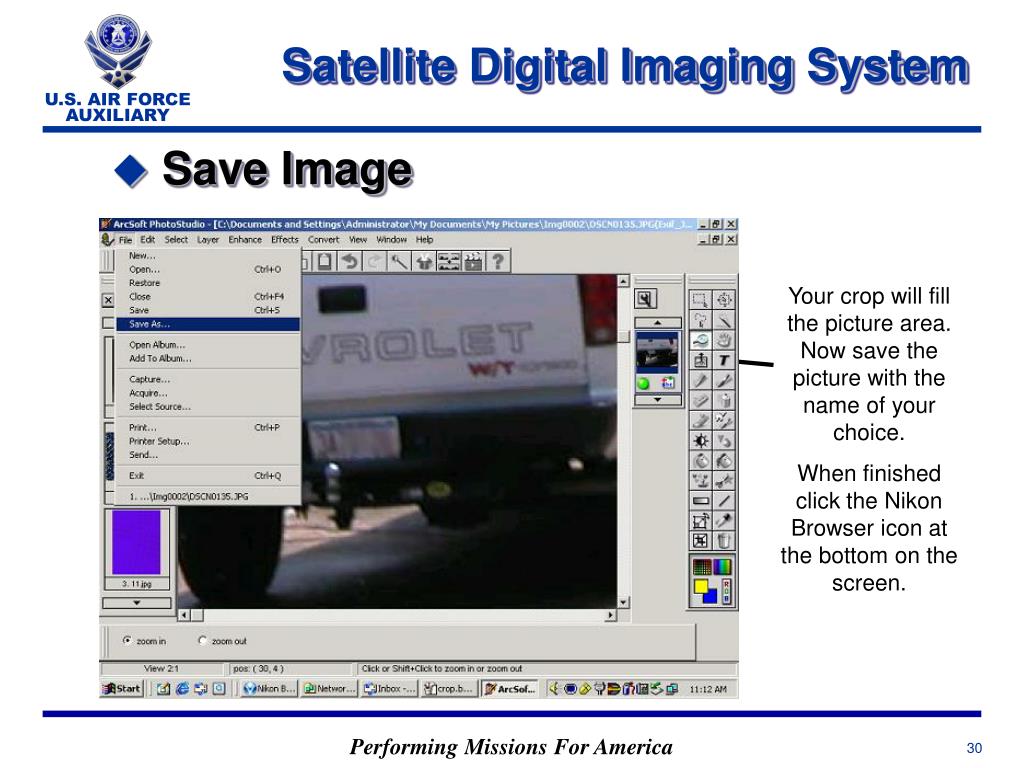
Task: Select the line drawing tool
Action: coord(724,501)
